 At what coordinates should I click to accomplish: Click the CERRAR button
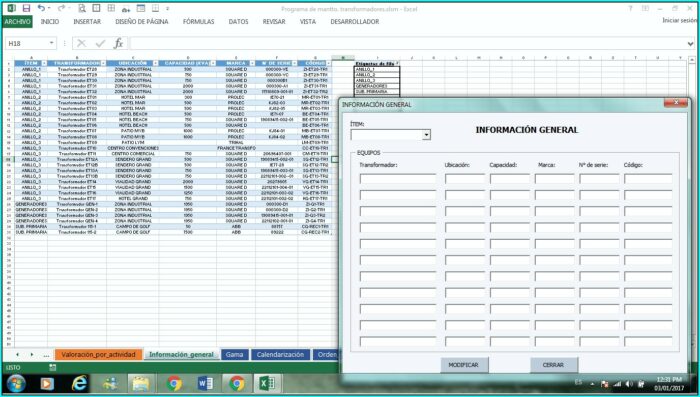pyautogui.click(x=554, y=365)
